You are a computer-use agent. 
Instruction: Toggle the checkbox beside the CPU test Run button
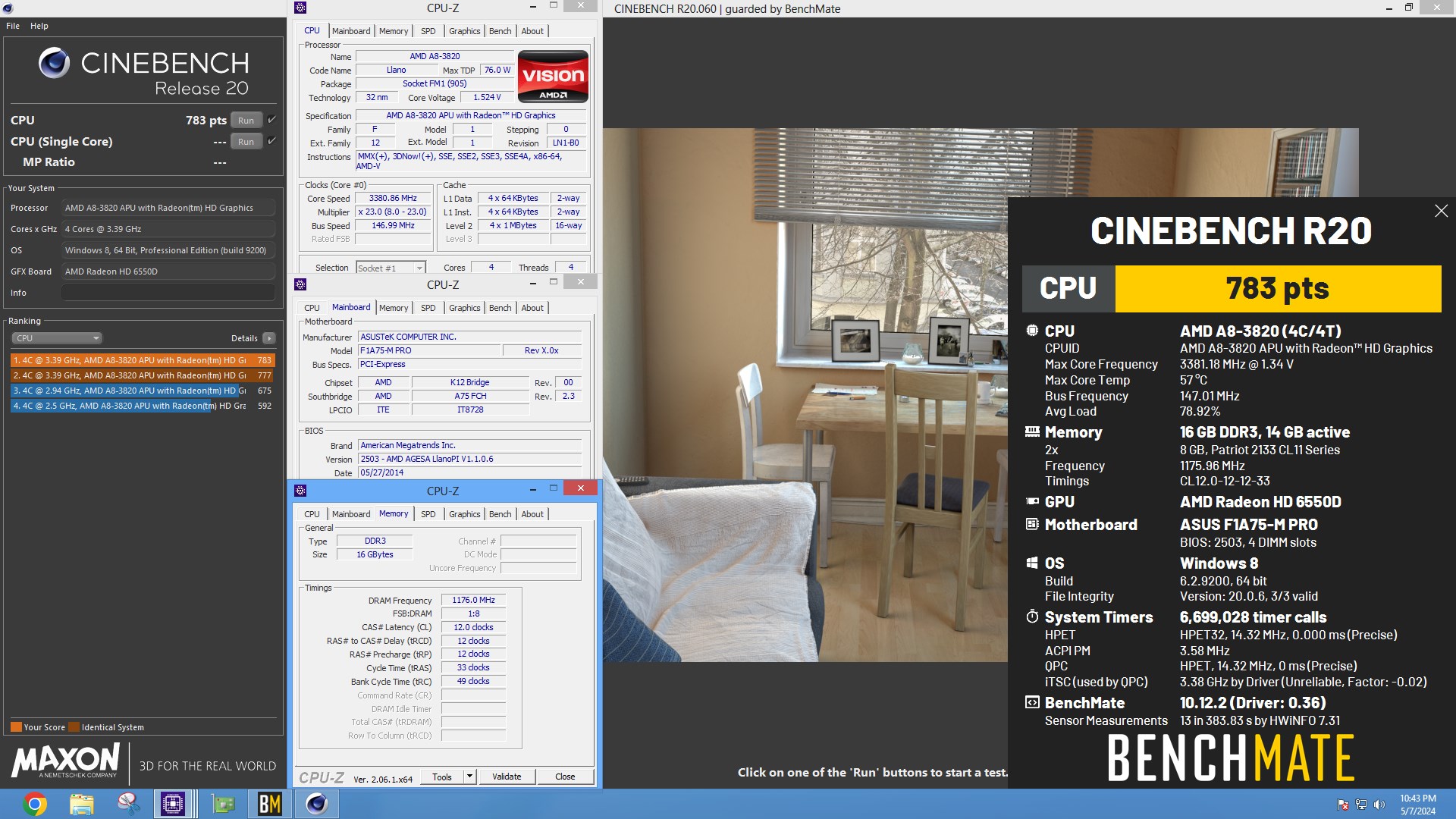click(x=271, y=120)
